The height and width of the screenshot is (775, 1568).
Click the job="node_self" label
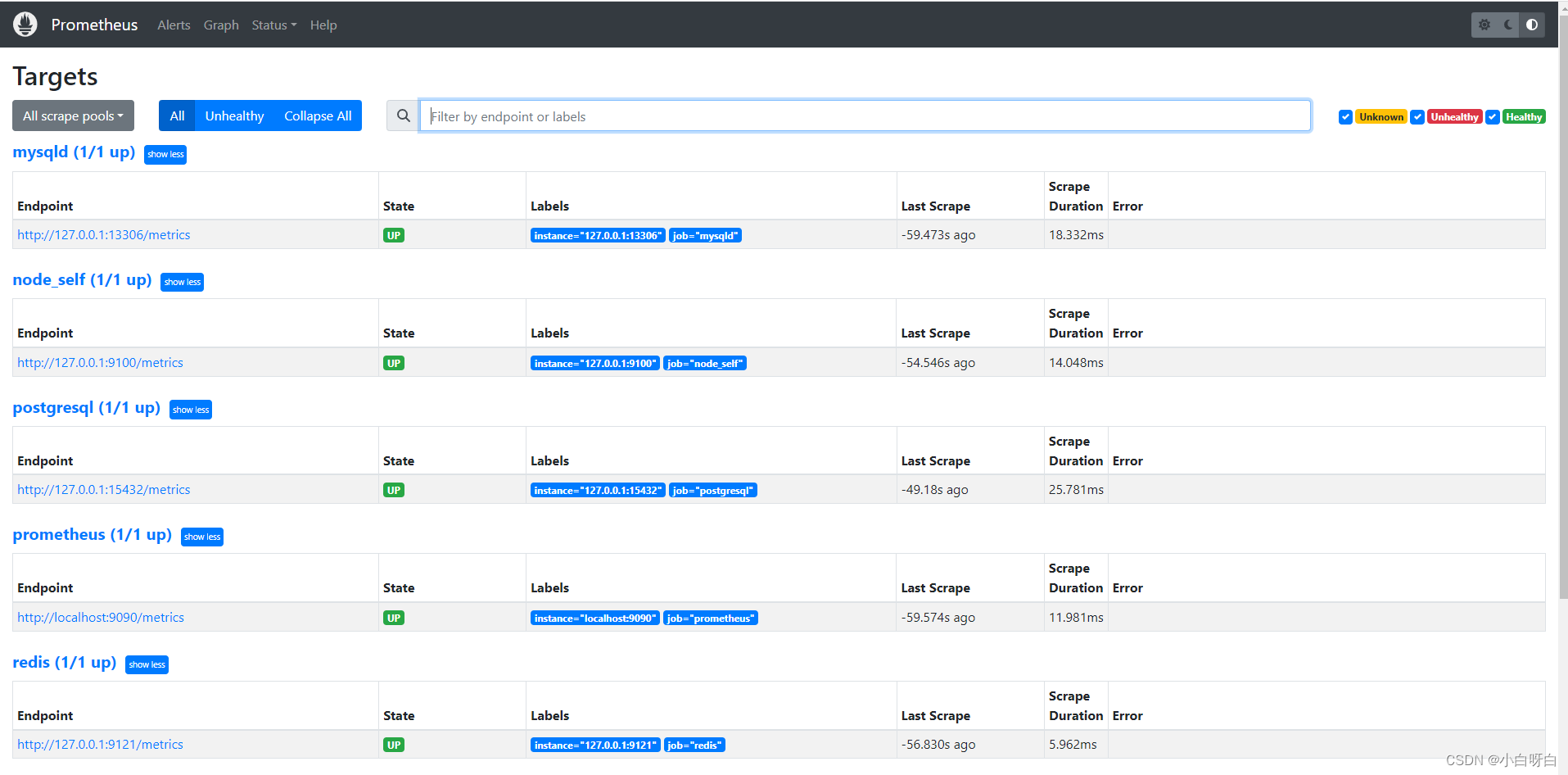point(705,364)
